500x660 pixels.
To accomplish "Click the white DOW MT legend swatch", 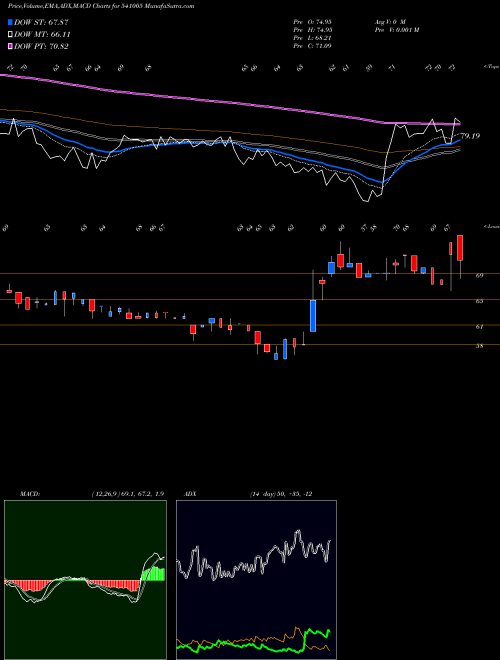I will tap(10, 35).
